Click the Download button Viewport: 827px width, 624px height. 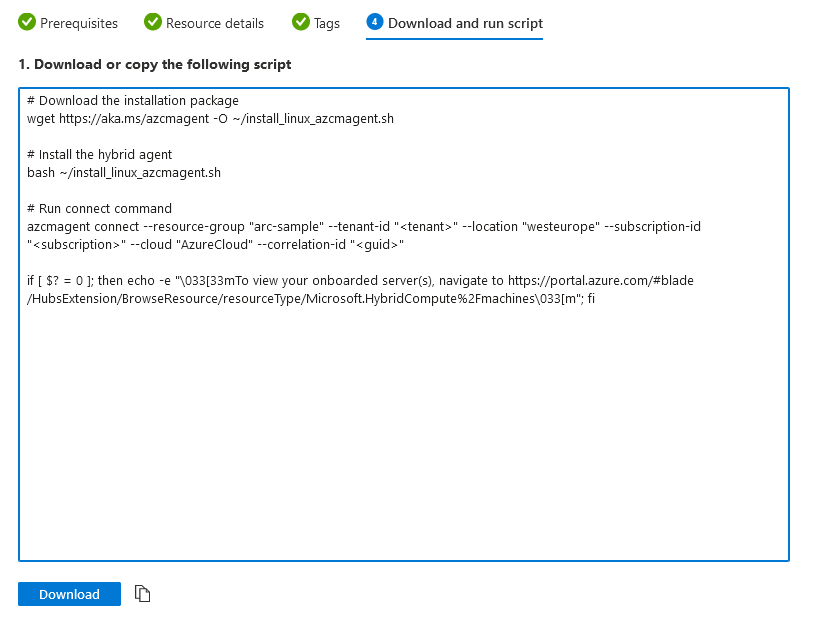69,594
